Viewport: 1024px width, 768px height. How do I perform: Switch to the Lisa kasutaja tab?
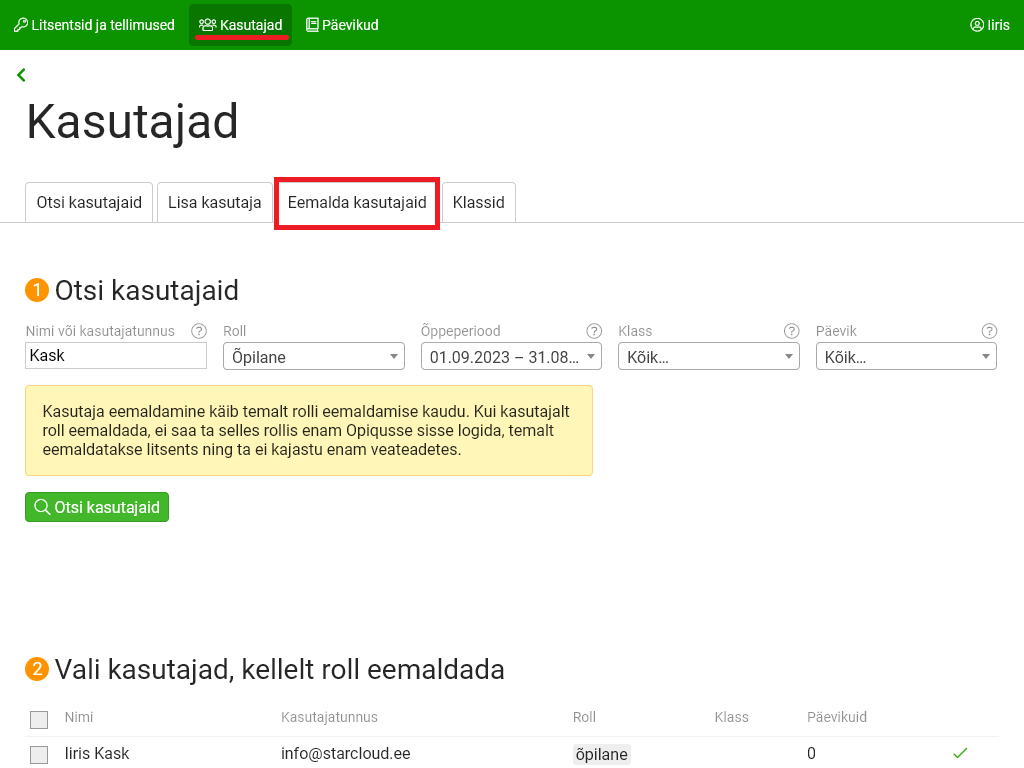[x=214, y=202]
